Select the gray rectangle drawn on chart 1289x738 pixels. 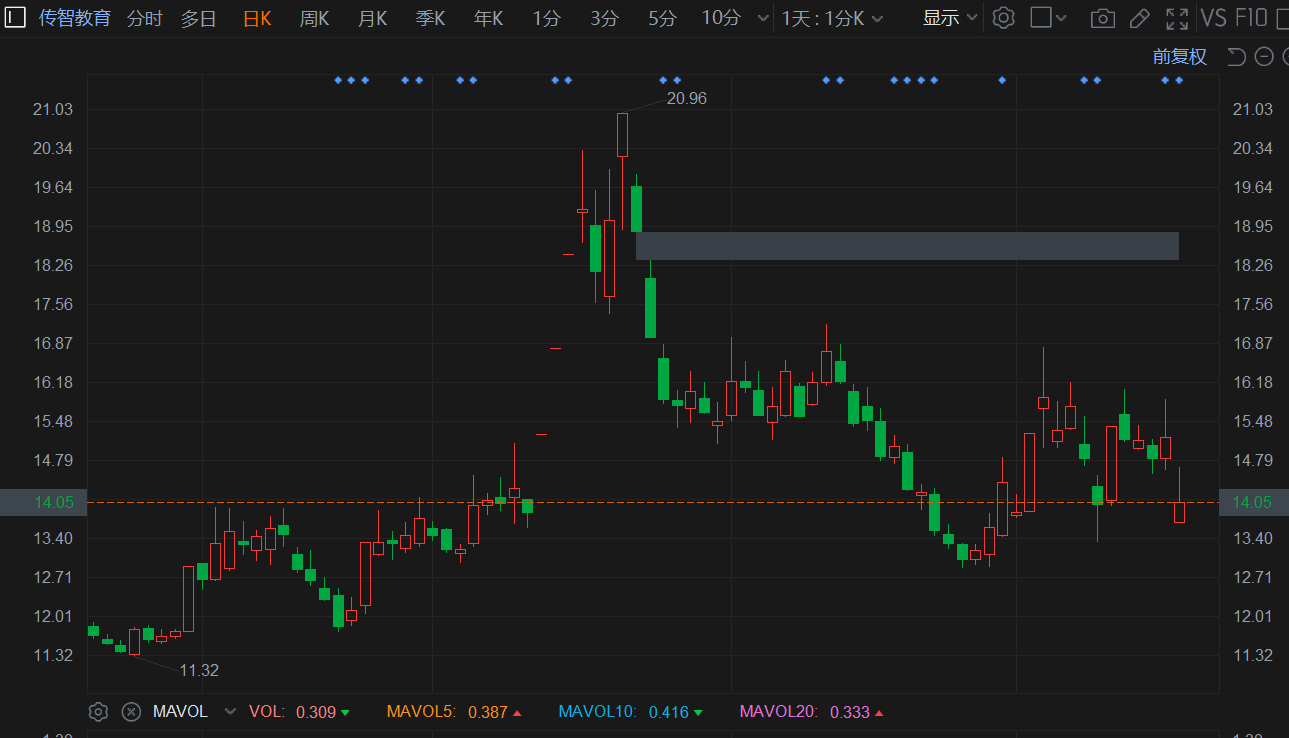click(906, 246)
